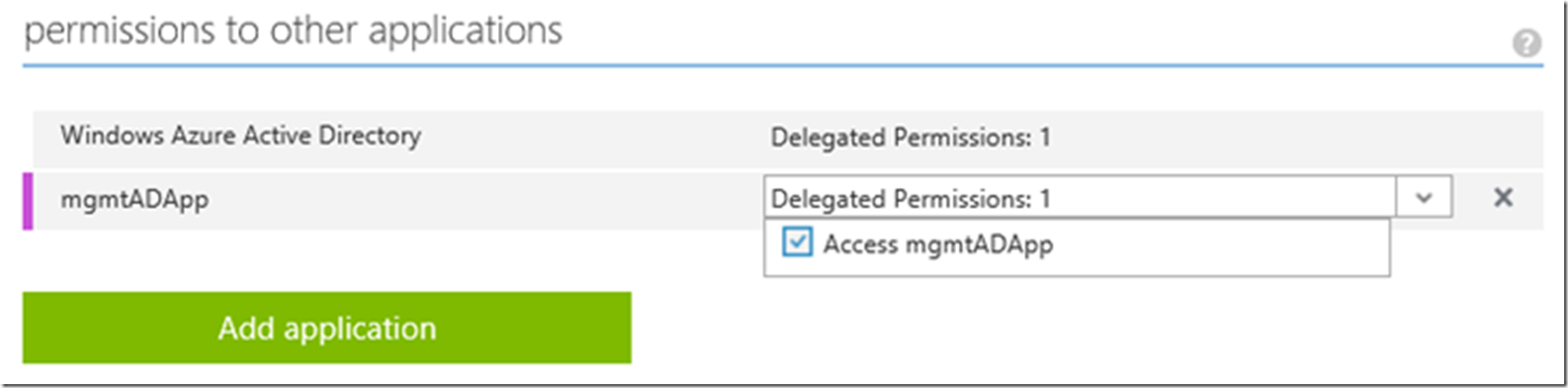Remove mgmtADApp using the X icon
The image size is (1568, 388).
(x=1503, y=197)
